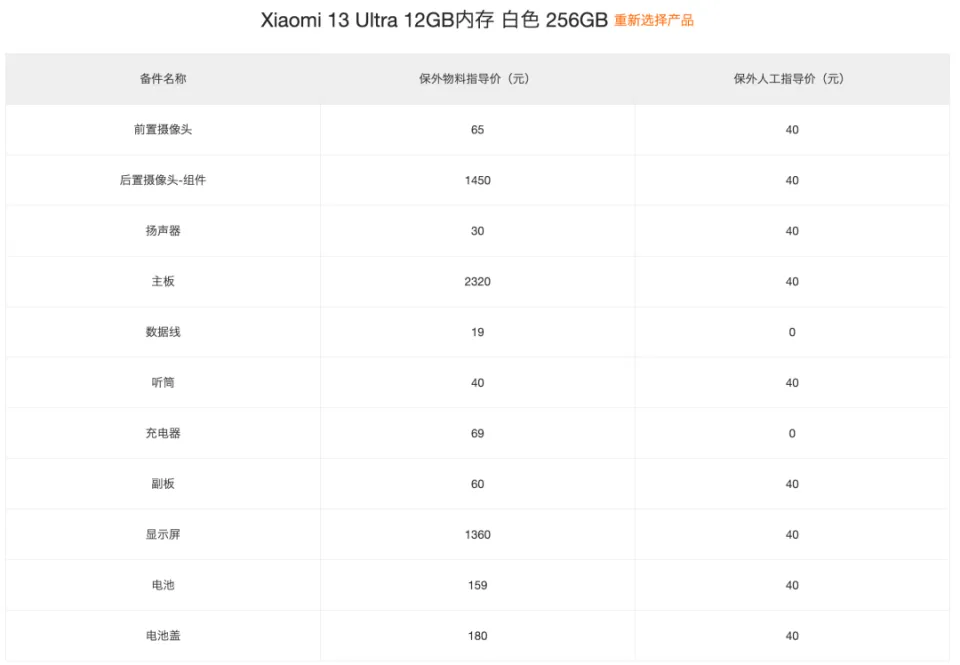Image resolution: width=960 pixels, height=665 pixels.
Task: Click the 备件名称 column header
Action: [x=163, y=79]
